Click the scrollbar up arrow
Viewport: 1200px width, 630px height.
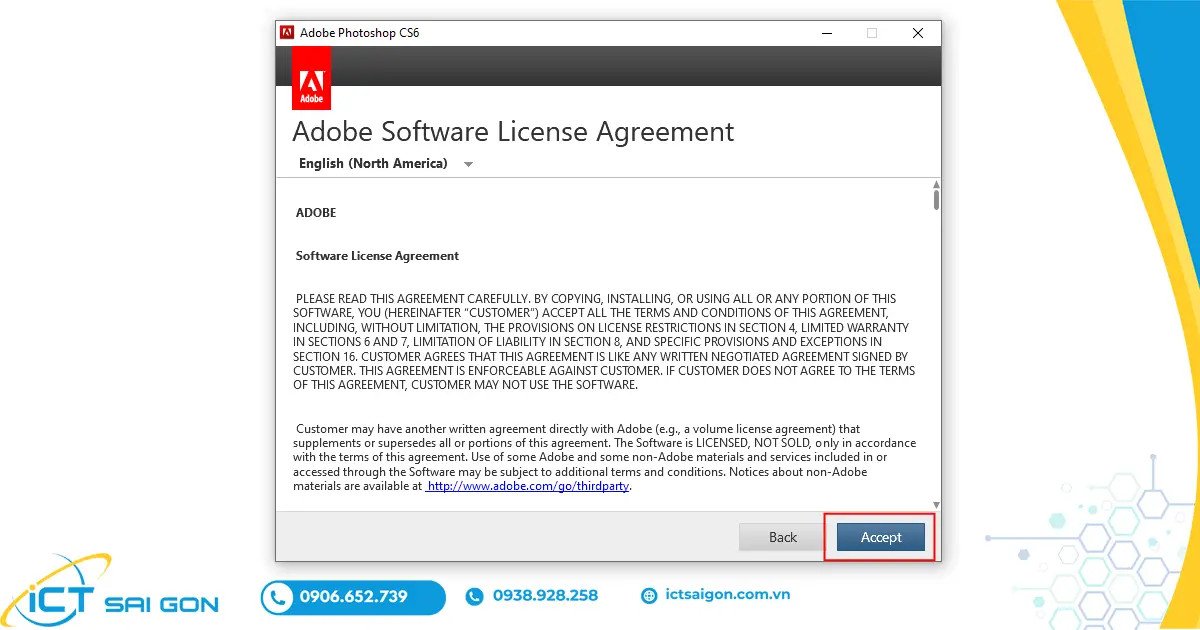(935, 185)
